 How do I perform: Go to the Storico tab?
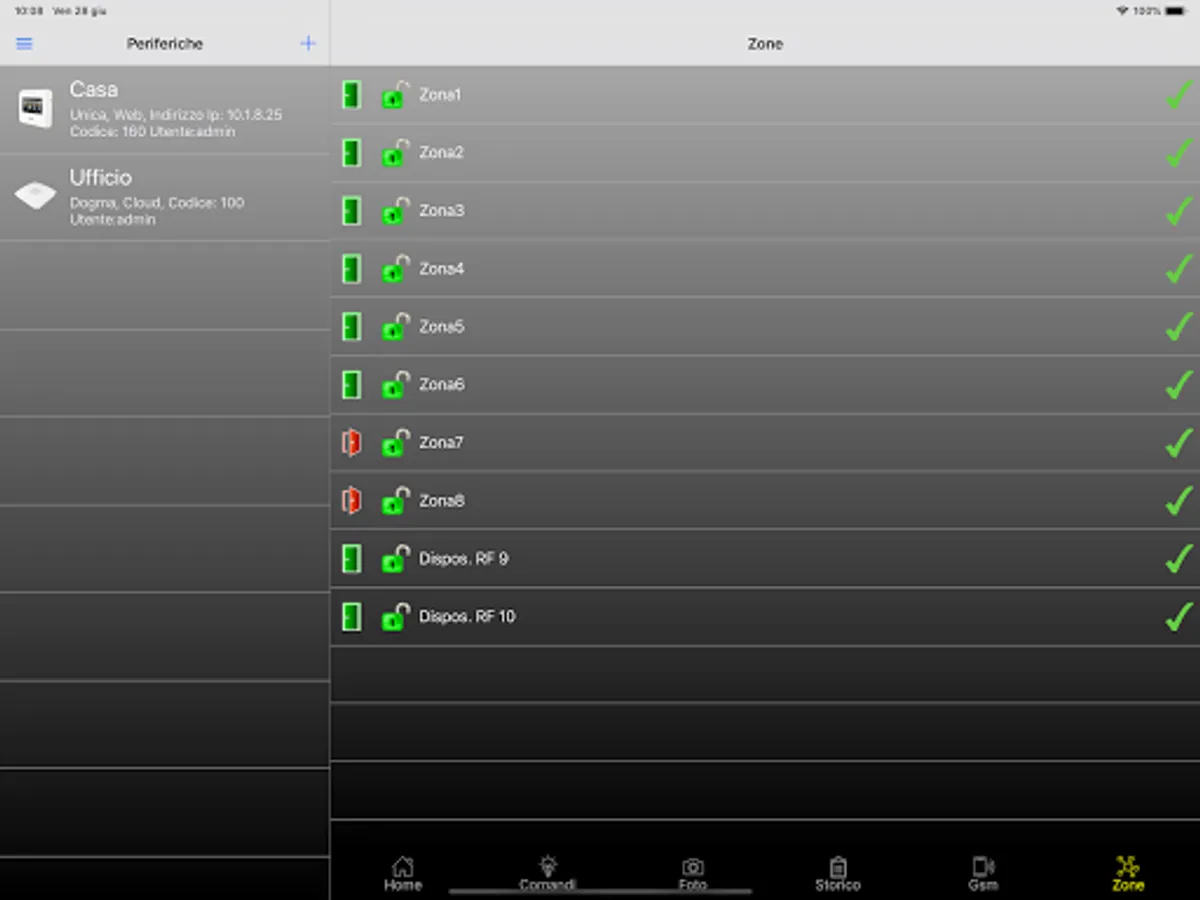coord(838,874)
